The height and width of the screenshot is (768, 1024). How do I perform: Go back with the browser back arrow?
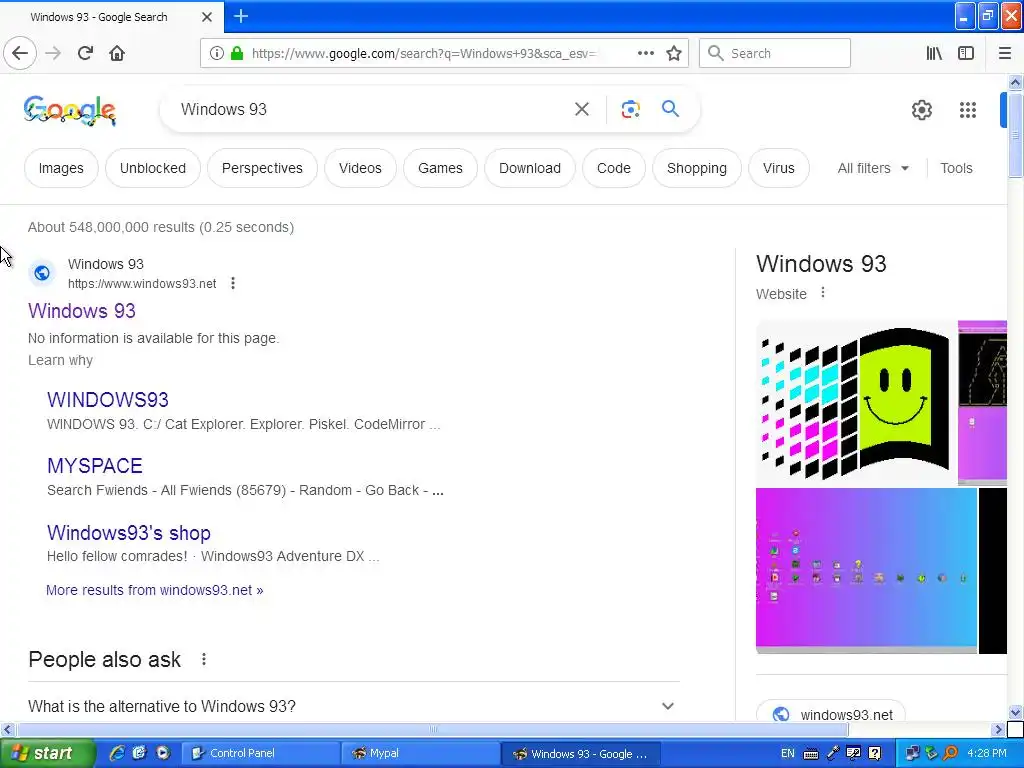point(20,53)
